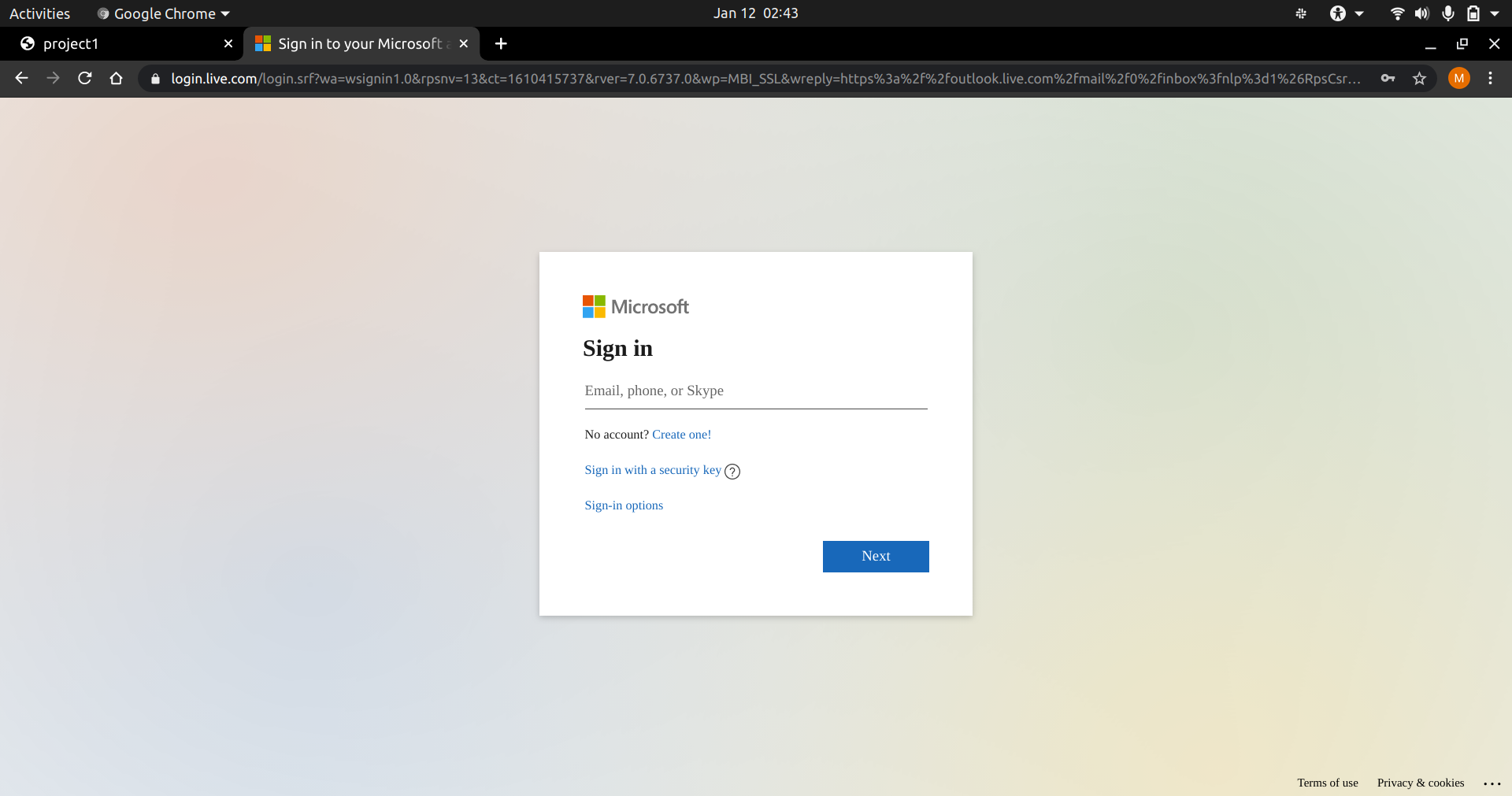Go to homepage using the home icon
Viewport: 1512px width, 796px height.
click(x=116, y=79)
